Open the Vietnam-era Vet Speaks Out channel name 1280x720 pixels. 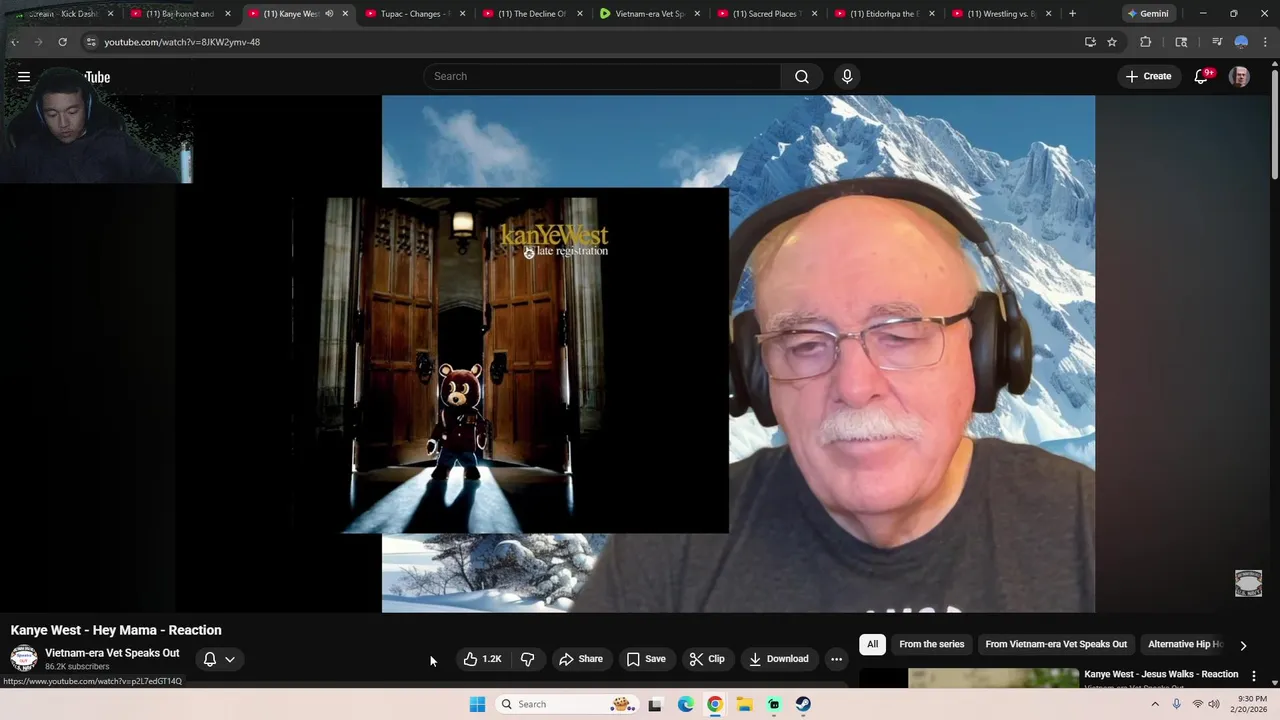pos(112,653)
